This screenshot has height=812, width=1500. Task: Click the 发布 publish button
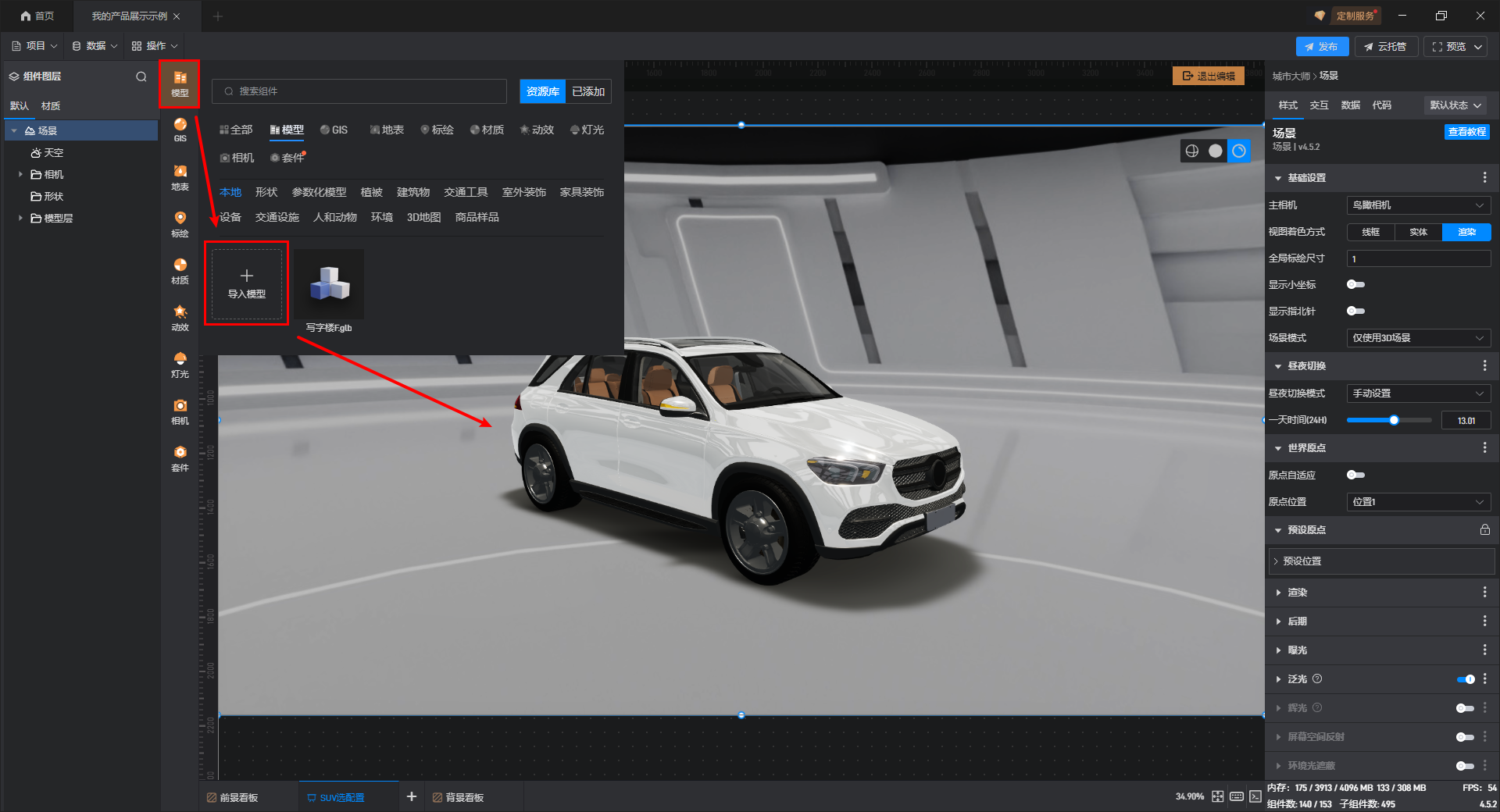point(1322,47)
